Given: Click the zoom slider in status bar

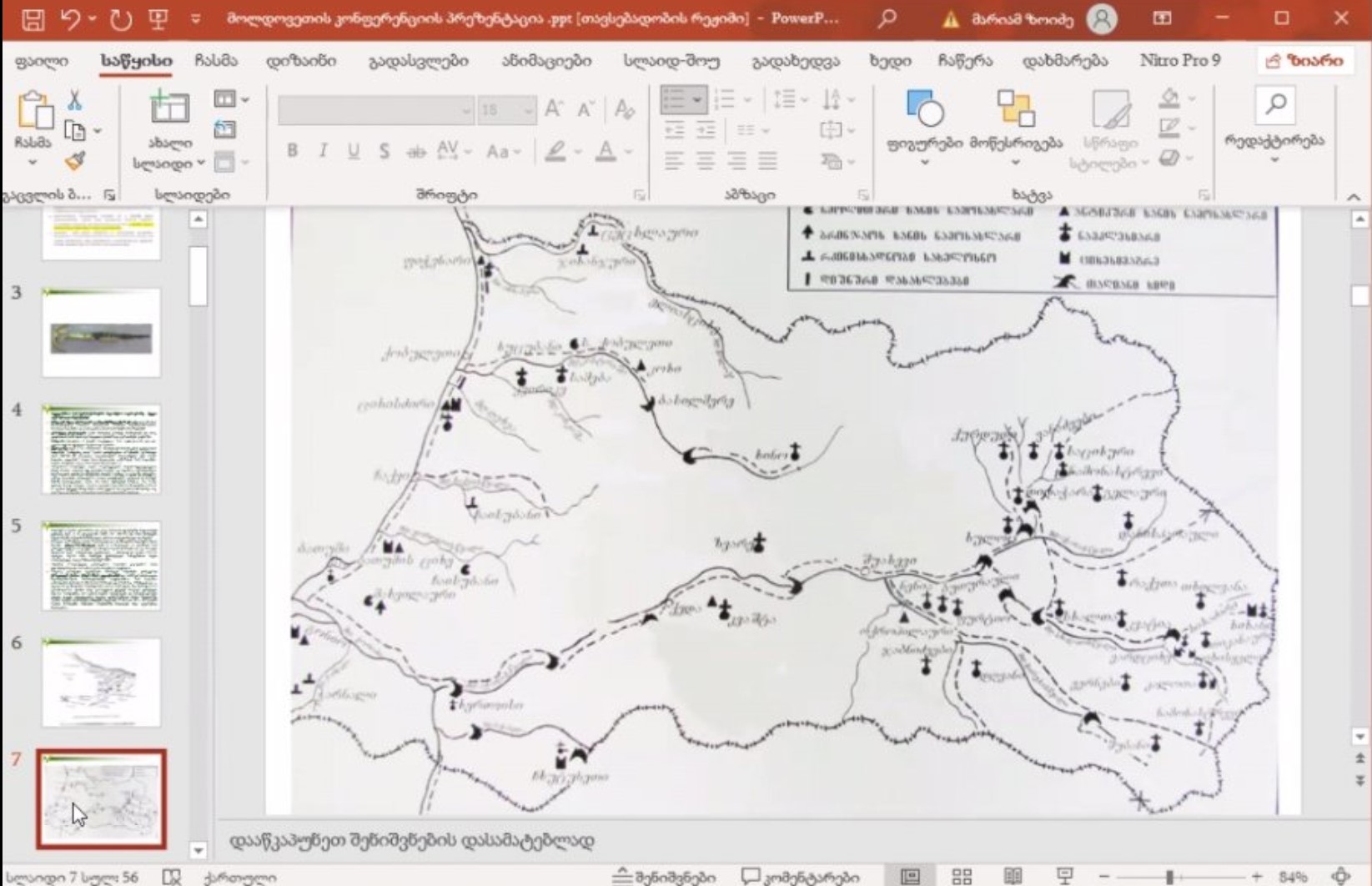Looking at the screenshot, I should [x=1169, y=877].
